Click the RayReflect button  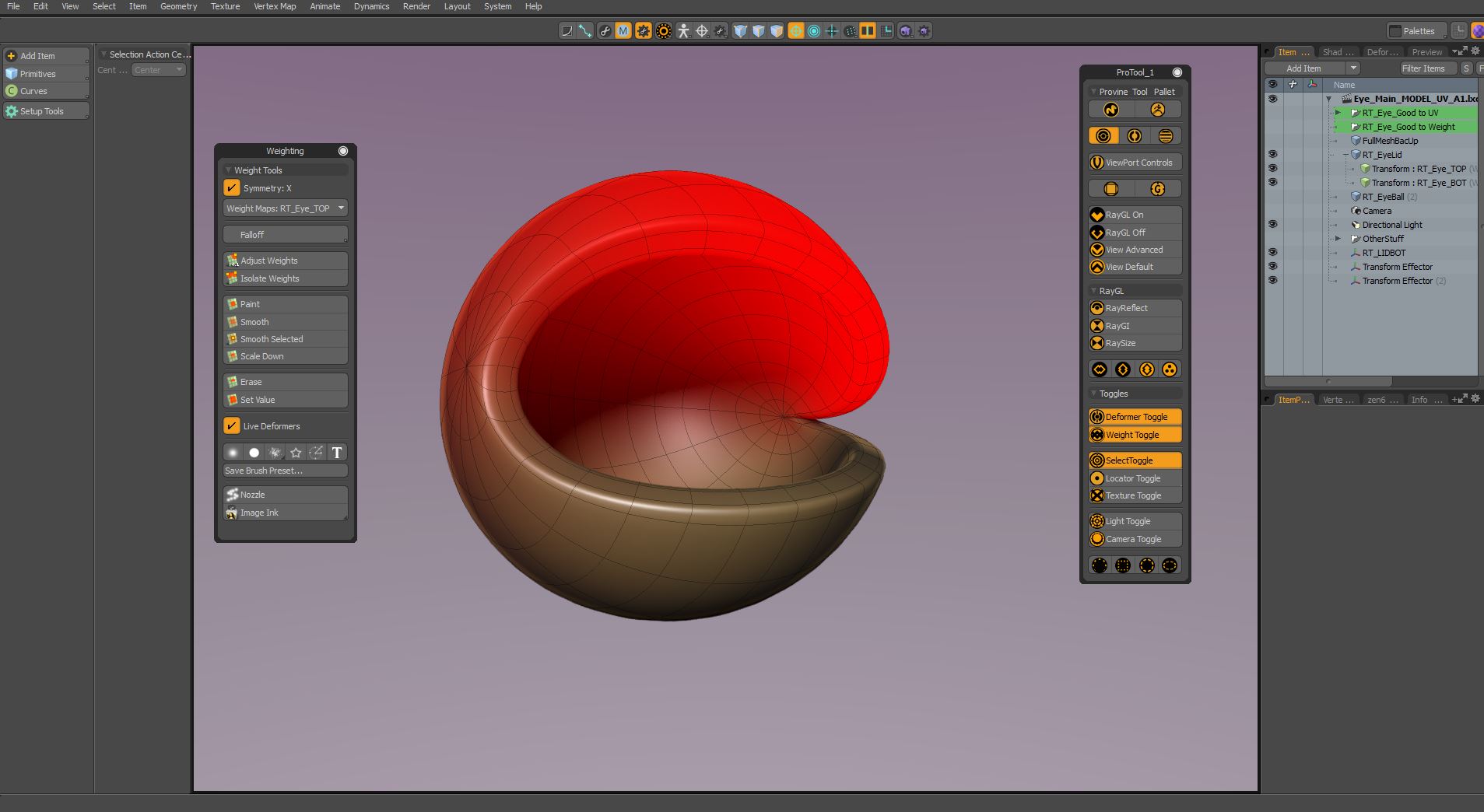[x=1135, y=308]
